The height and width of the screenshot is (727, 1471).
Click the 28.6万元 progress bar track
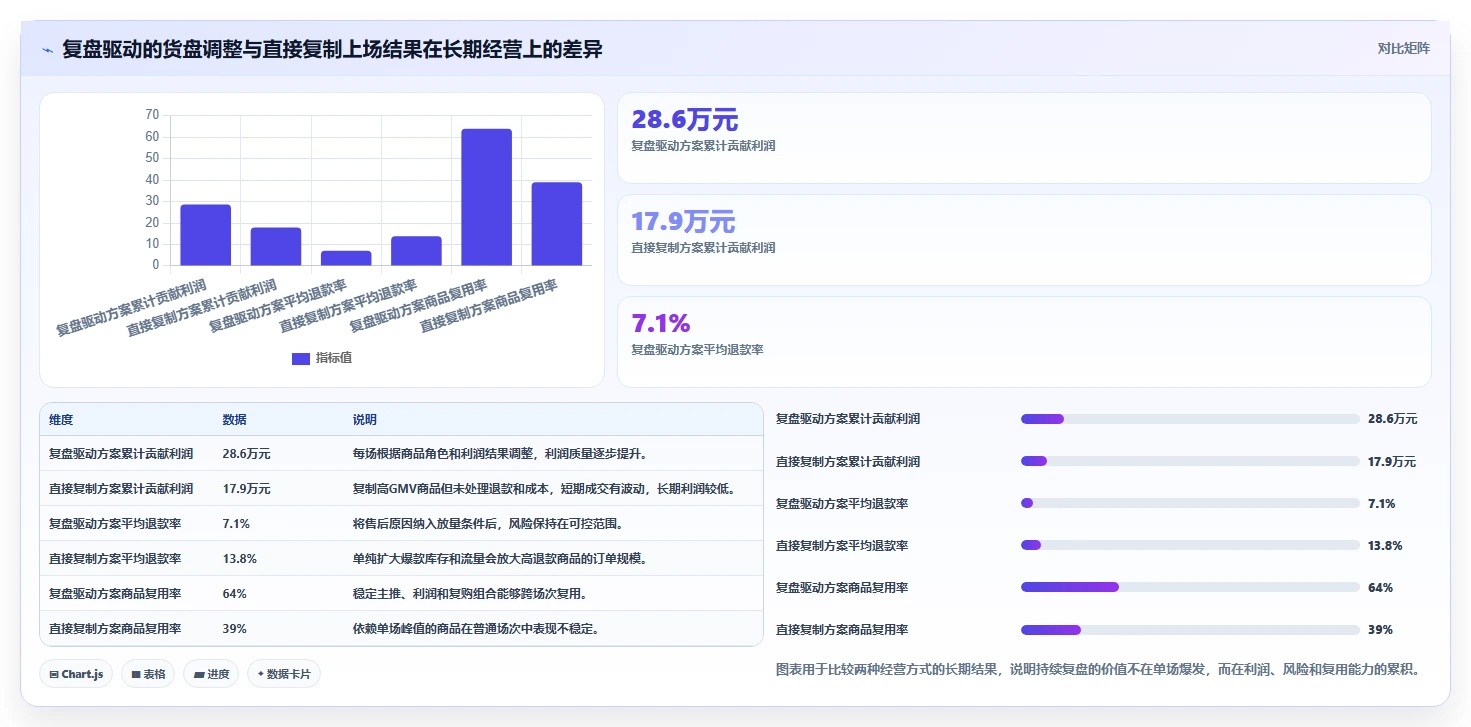coord(1190,419)
